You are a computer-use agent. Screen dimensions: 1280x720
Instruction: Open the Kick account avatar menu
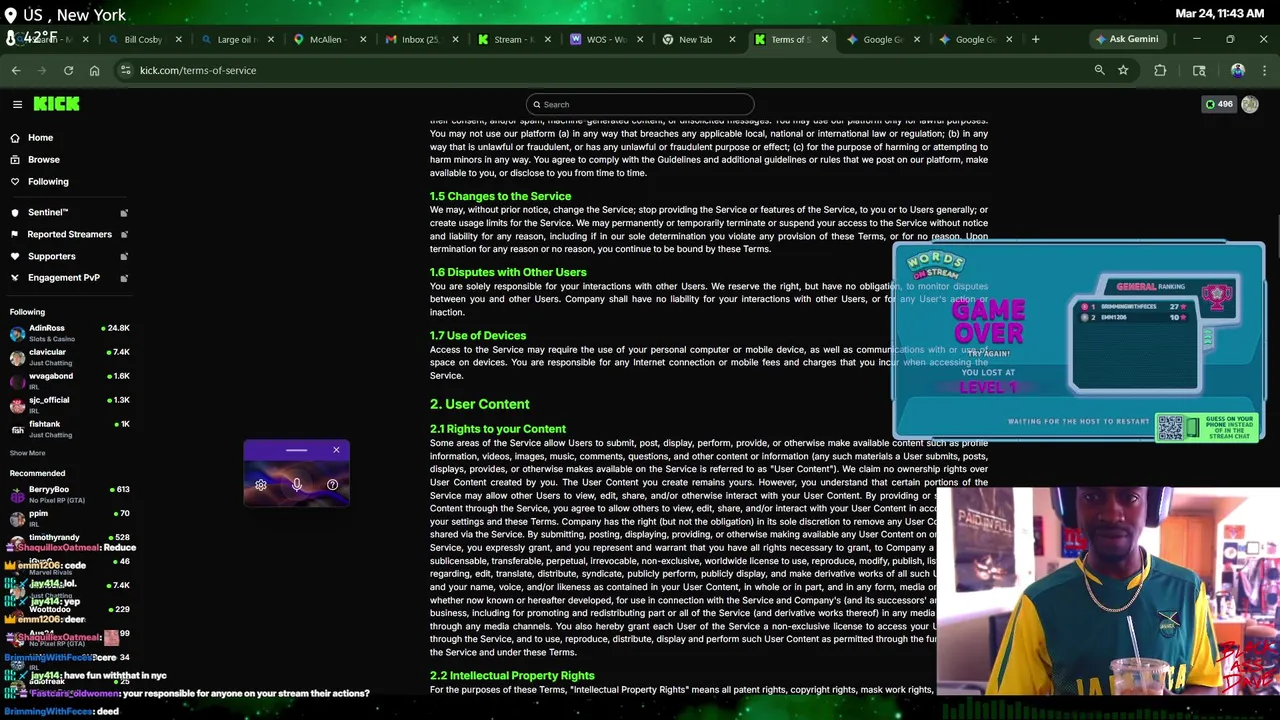coord(1250,104)
